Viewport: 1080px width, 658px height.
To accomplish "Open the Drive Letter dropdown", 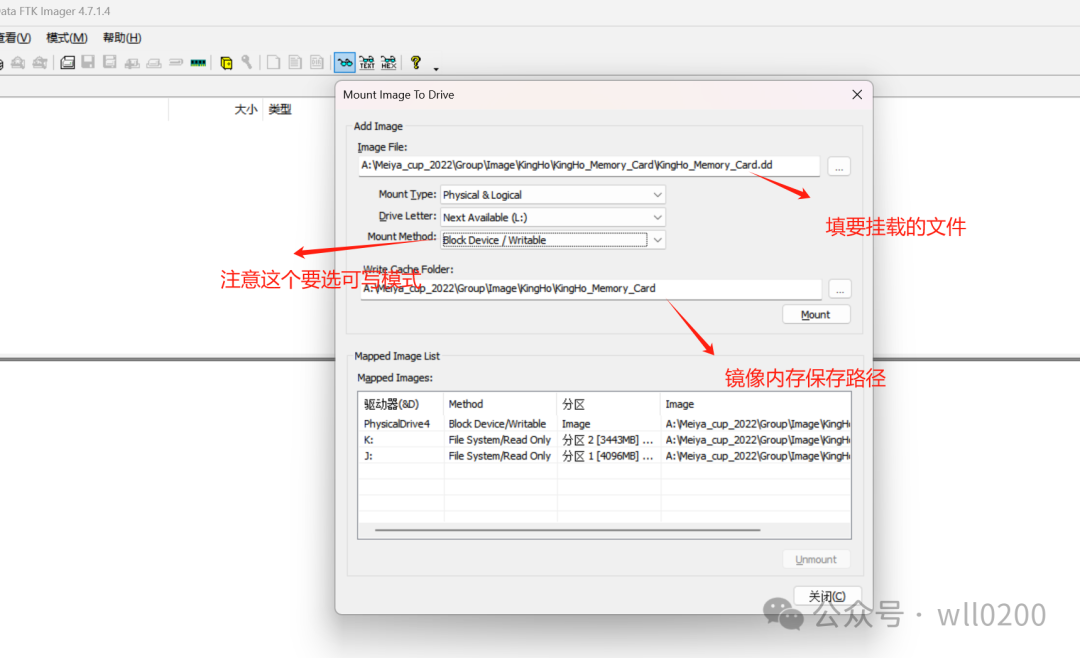I will pos(553,217).
